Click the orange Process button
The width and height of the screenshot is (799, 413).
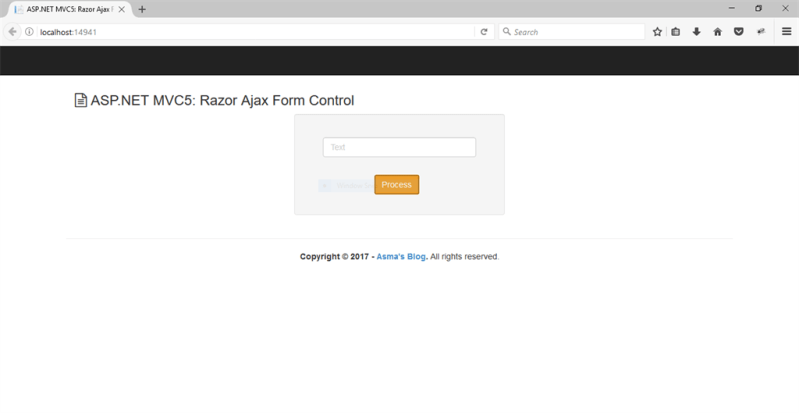(397, 185)
